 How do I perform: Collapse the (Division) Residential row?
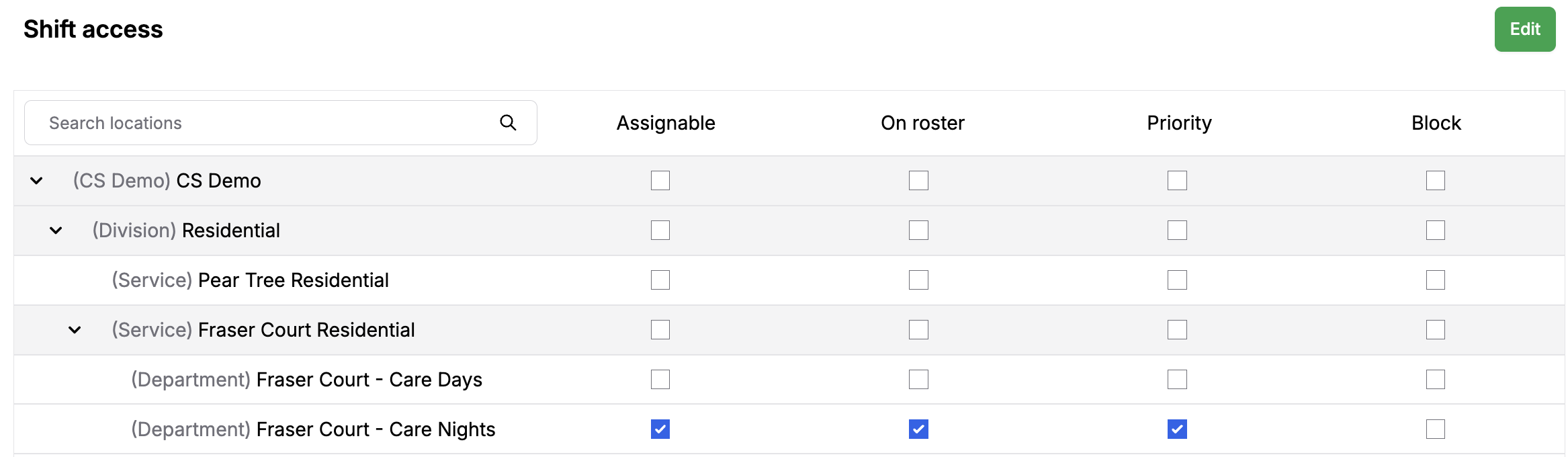pyautogui.click(x=56, y=230)
